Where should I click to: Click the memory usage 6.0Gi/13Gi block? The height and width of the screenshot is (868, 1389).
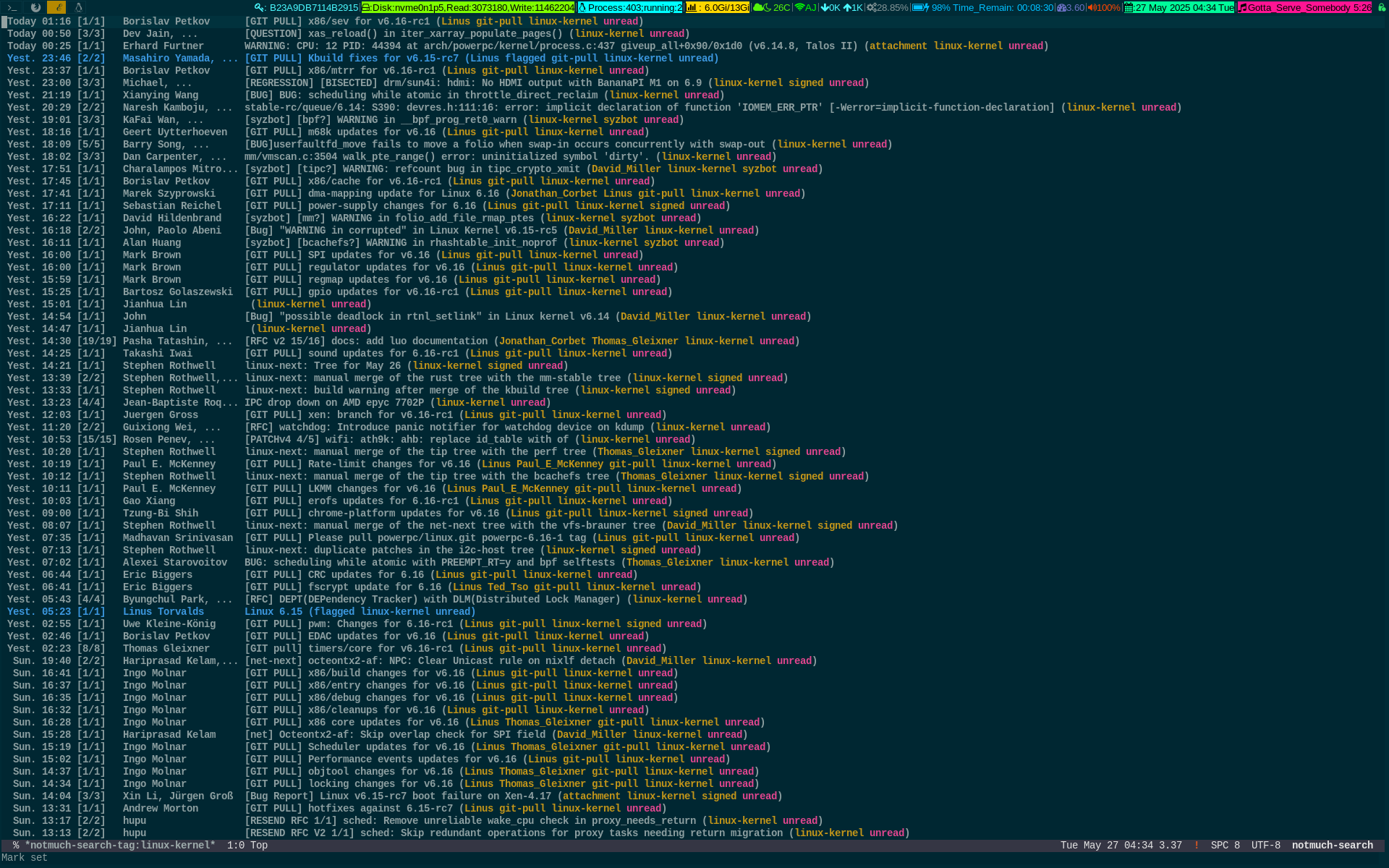[718, 7]
